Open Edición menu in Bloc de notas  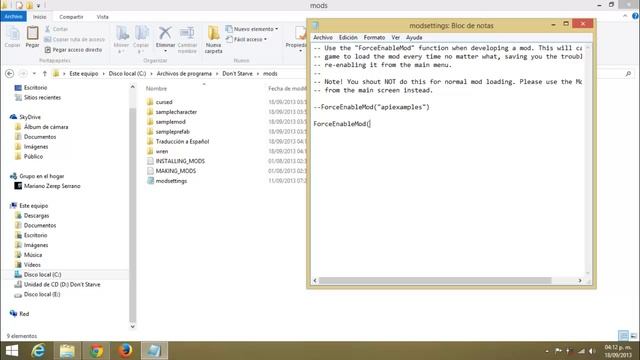[x=348, y=37]
